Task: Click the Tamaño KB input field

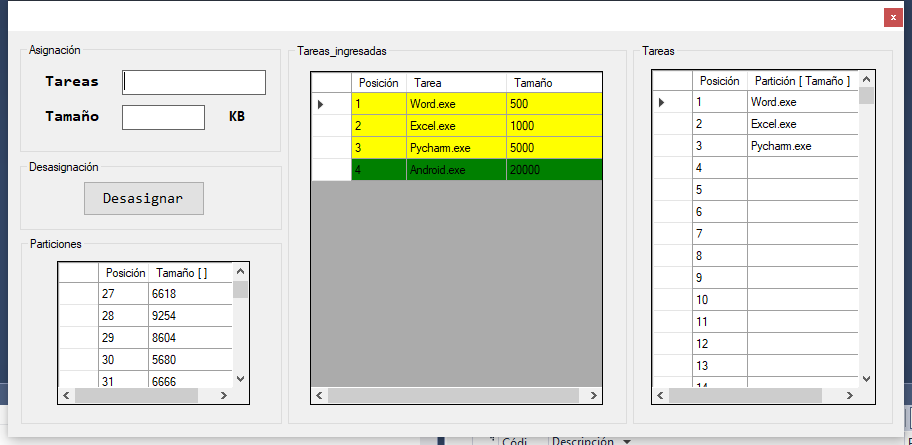Action: (163, 117)
